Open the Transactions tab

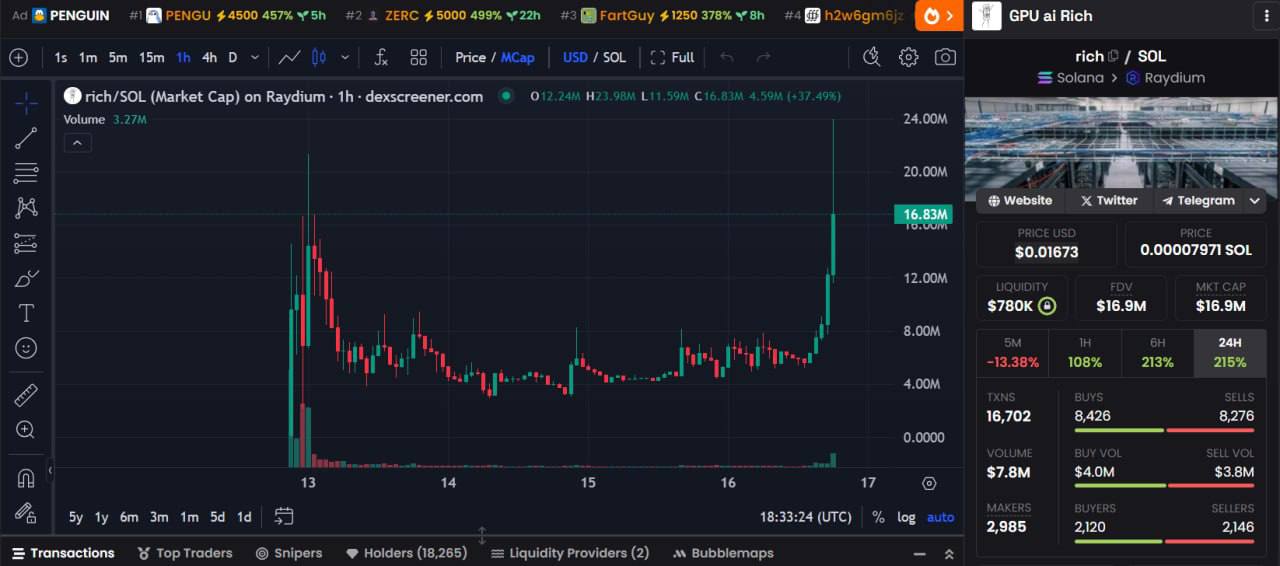63,553
